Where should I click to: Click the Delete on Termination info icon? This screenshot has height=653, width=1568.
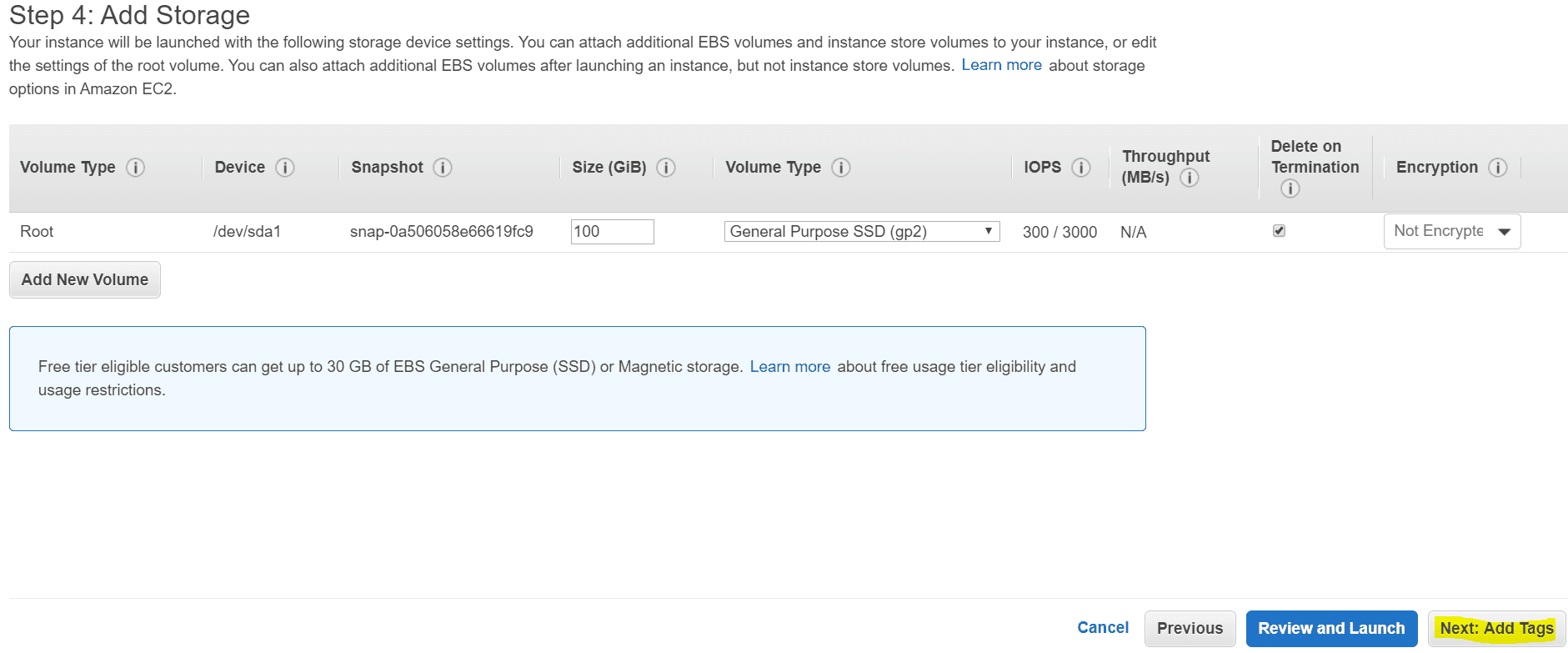(x=1290, y=188)
